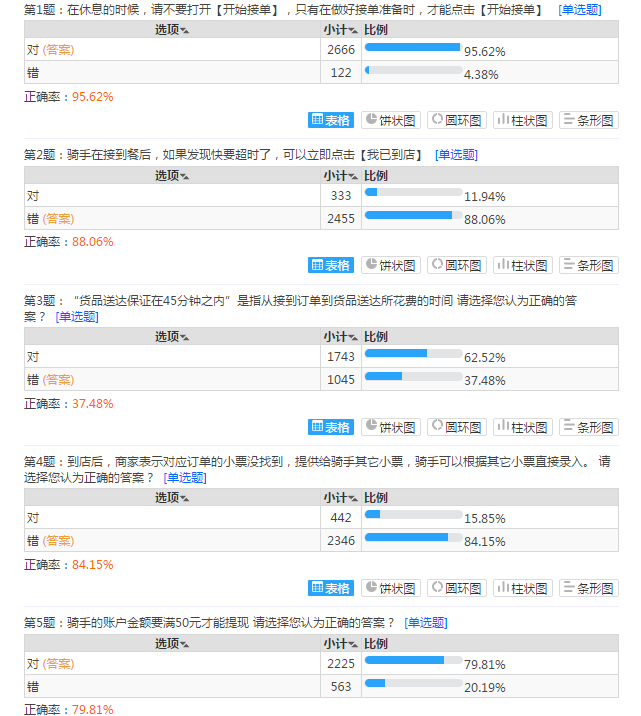Select table view for question 4
Image resolution: width=641 pixels, height=716 pixels.
coord(331,588)
